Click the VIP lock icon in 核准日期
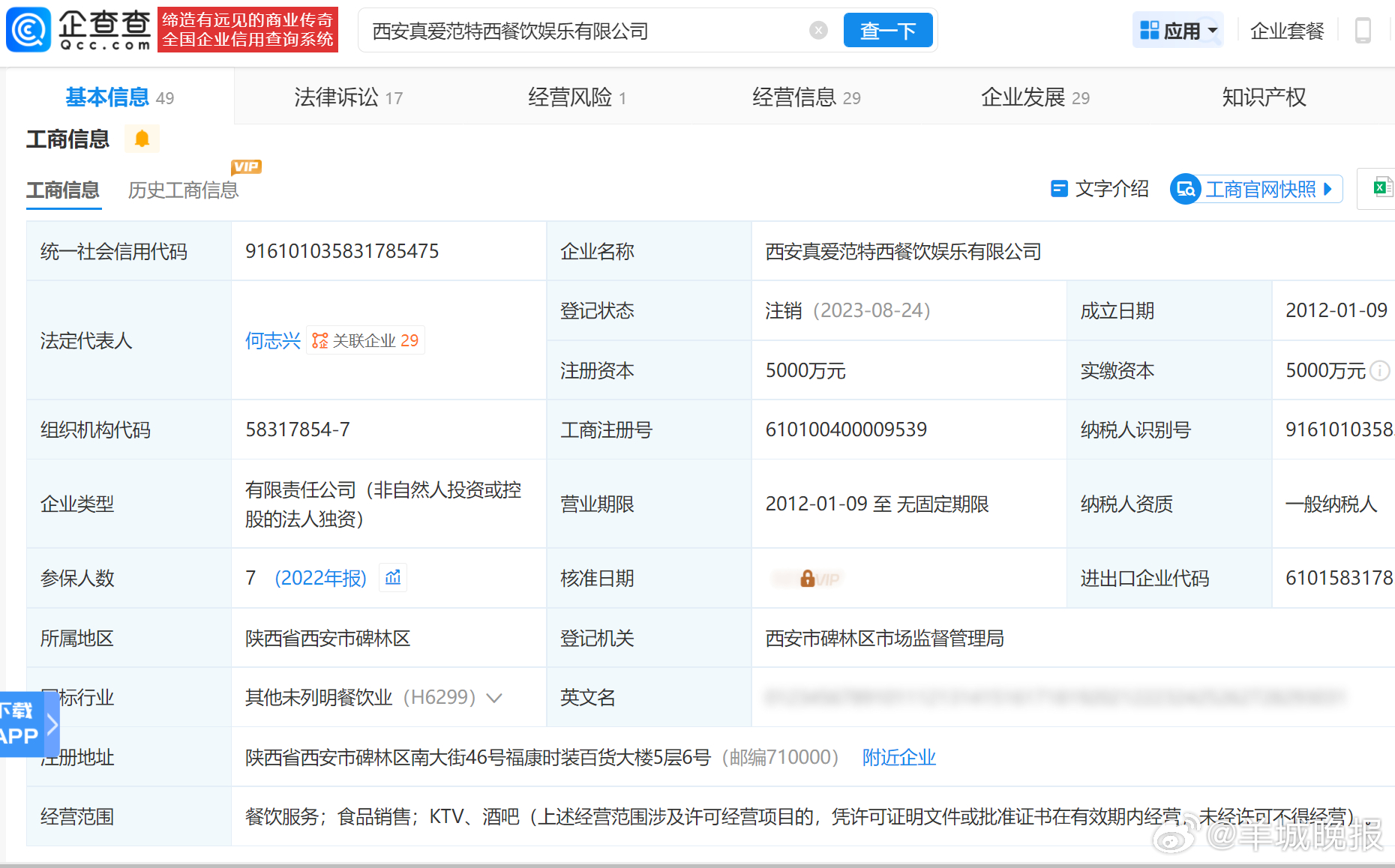1395x868 pixels. [808, 579]
